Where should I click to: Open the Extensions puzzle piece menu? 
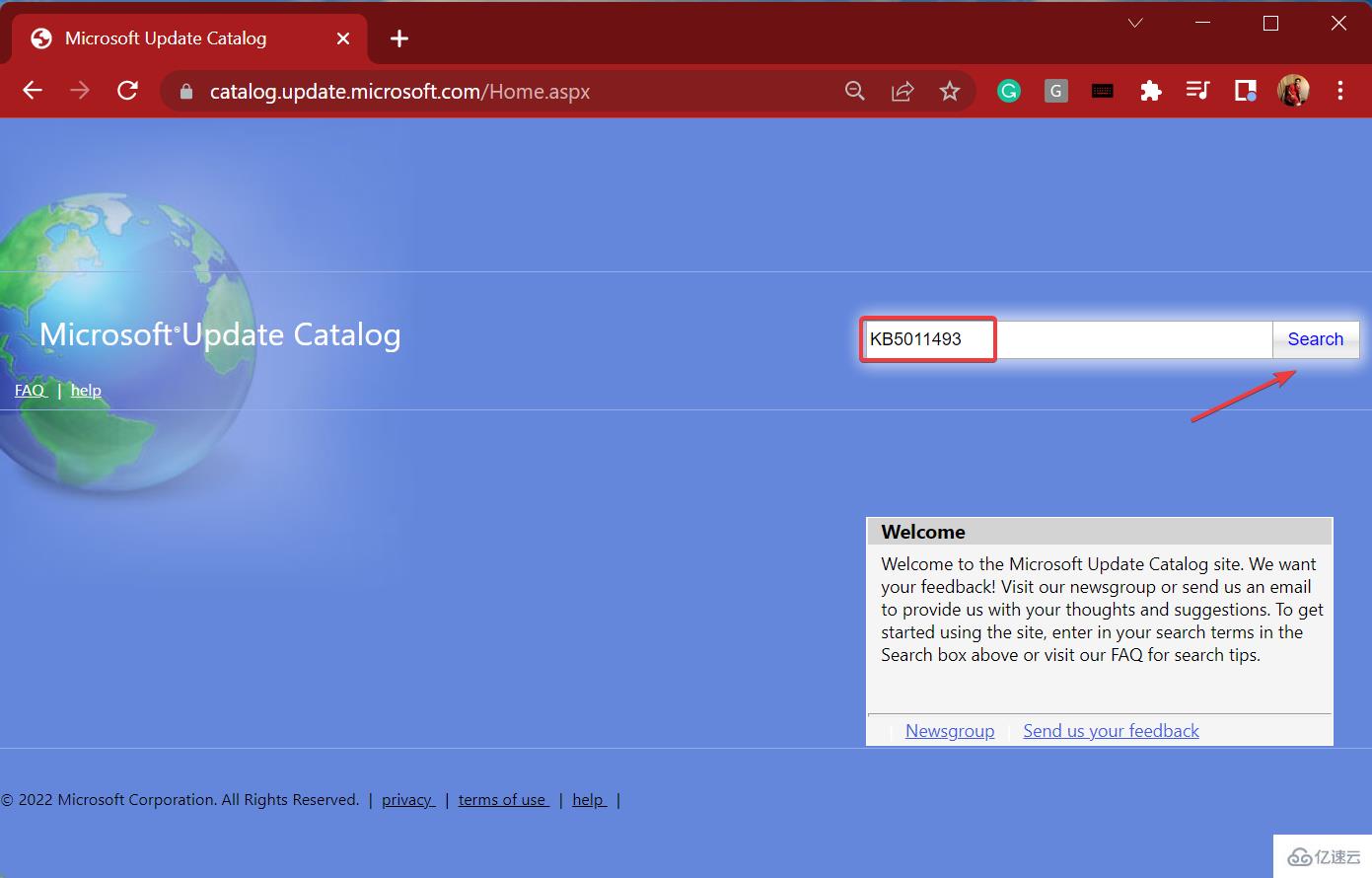pyautogui.click(x=1150, y=91)
